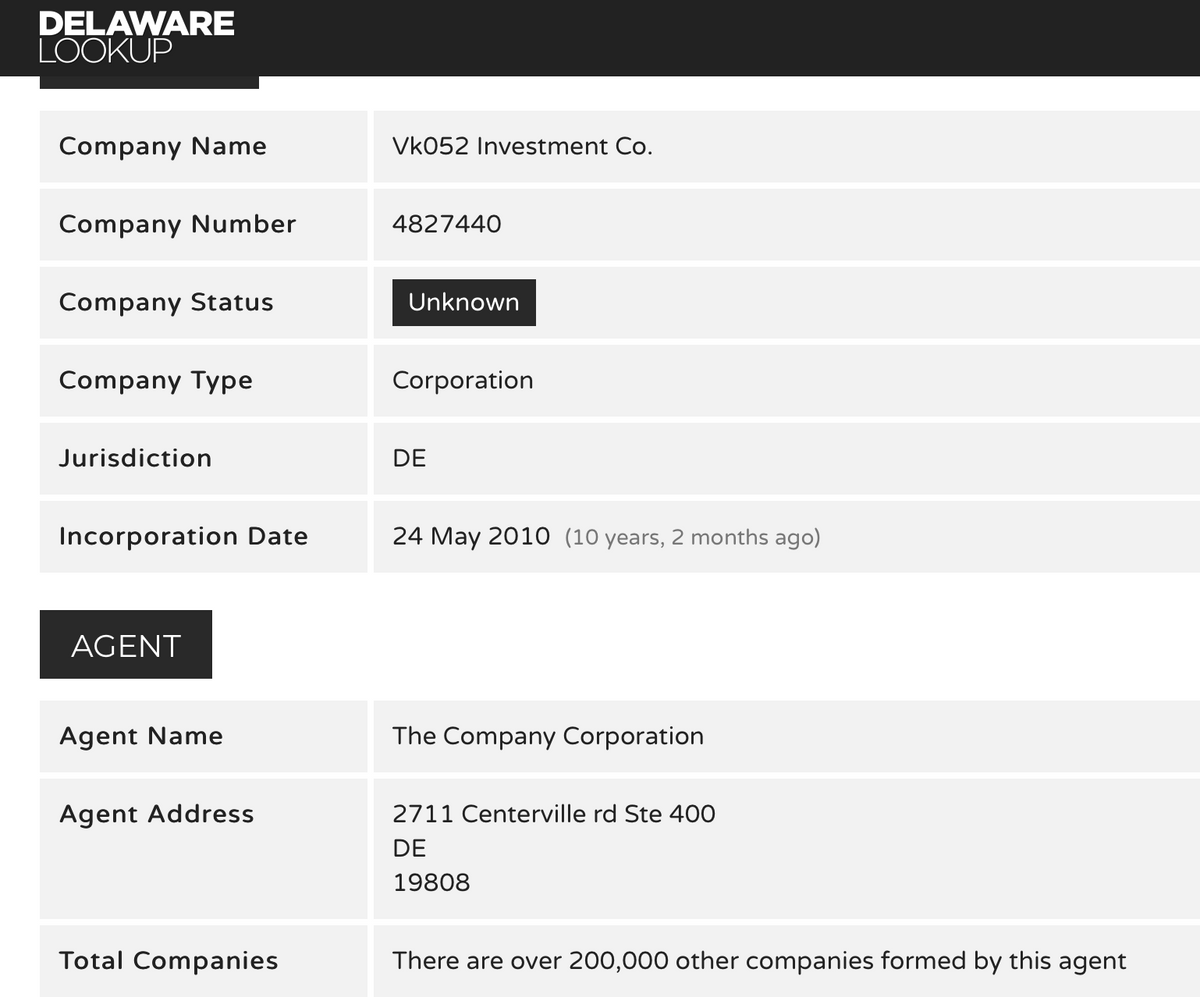Click the Delaware Lookup logo
Screen dimensions: 1200x997
[137, 37]
